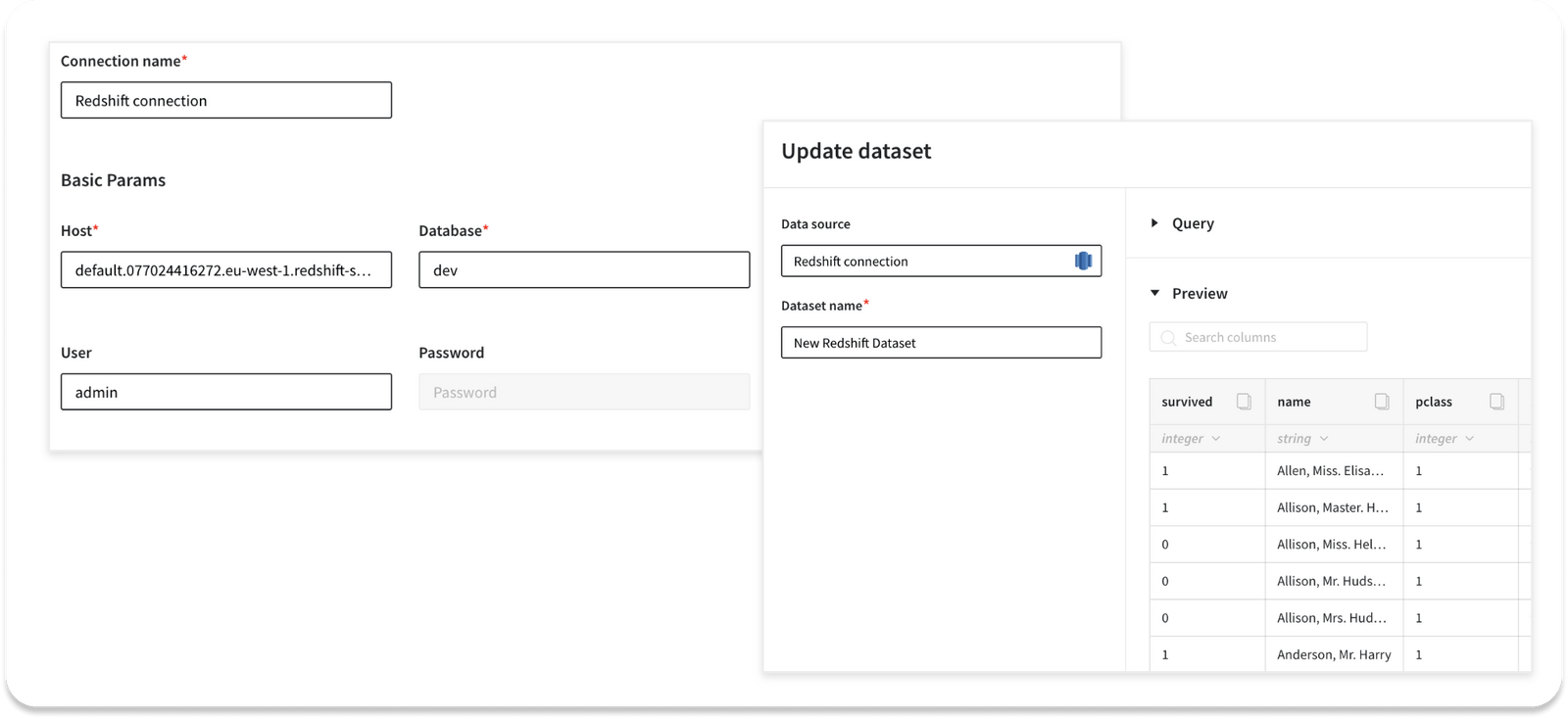
Task: Open the survived integer type dropdown
Action: tap(1192, 439)
